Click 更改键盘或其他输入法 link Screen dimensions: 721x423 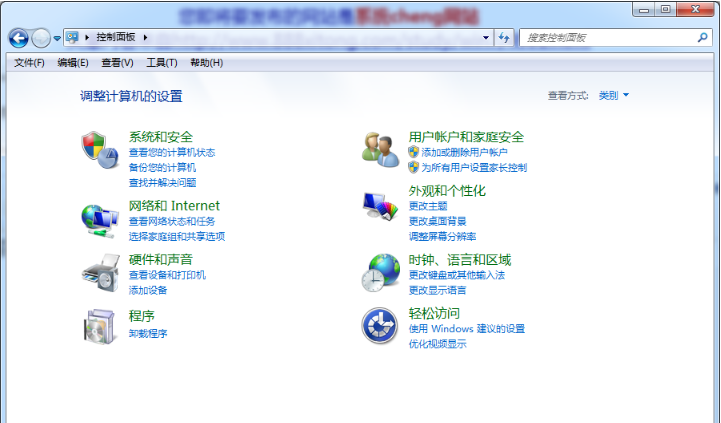(457, 275)
